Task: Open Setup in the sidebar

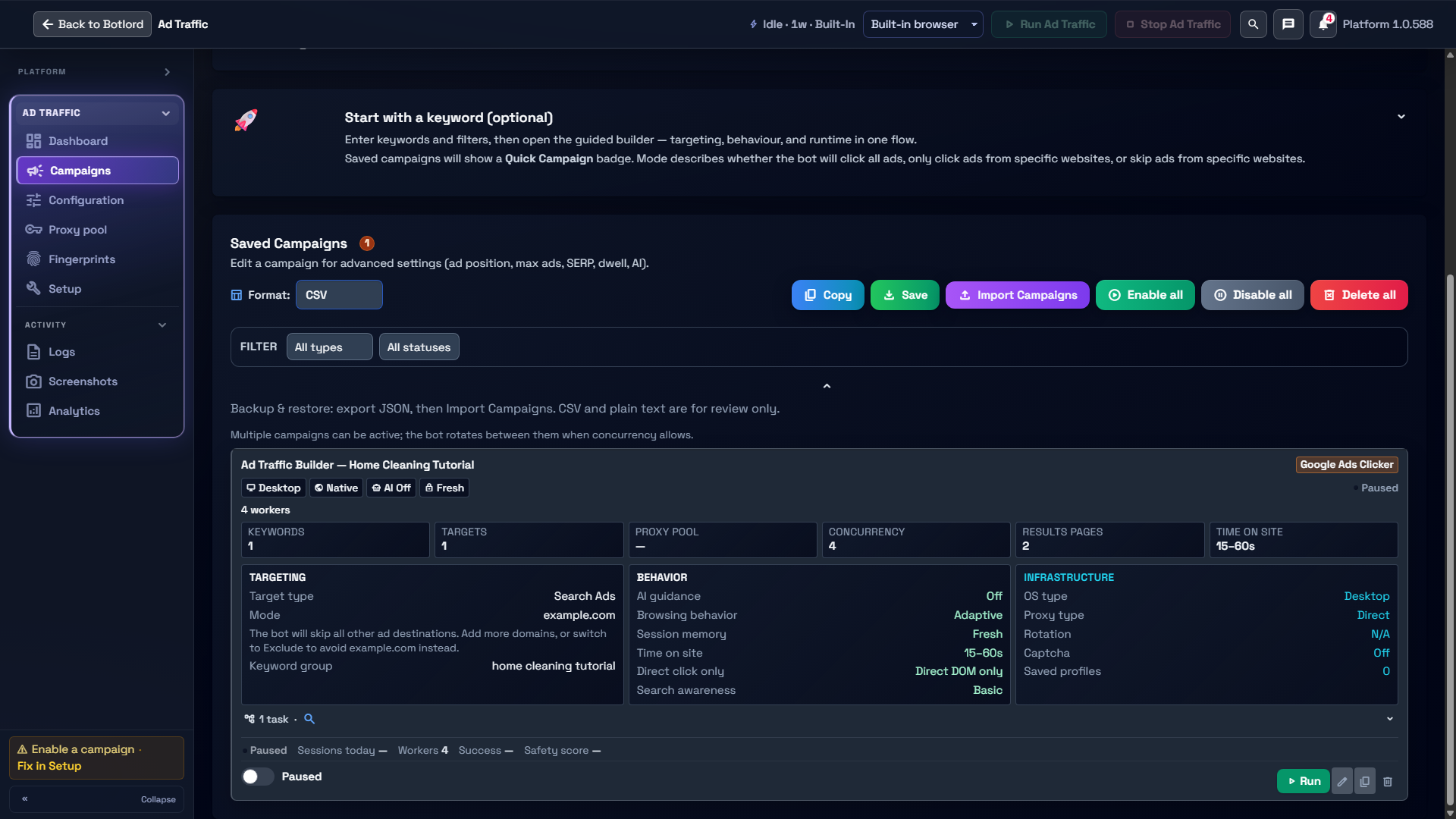Action: pyautogui.click(x=97, y=289)
